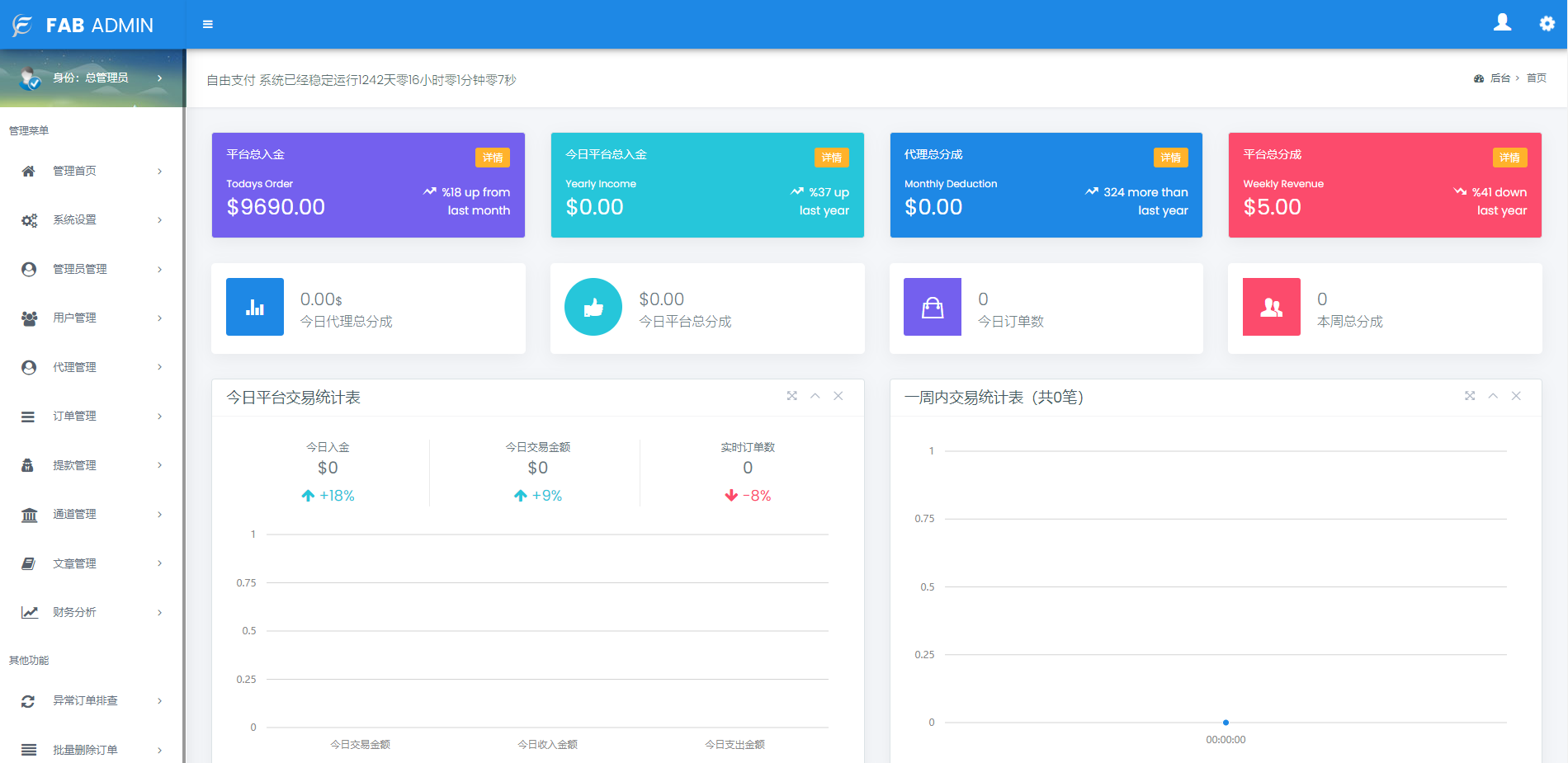
Task: Click the 用户管理 group icon
Action: 29,318
